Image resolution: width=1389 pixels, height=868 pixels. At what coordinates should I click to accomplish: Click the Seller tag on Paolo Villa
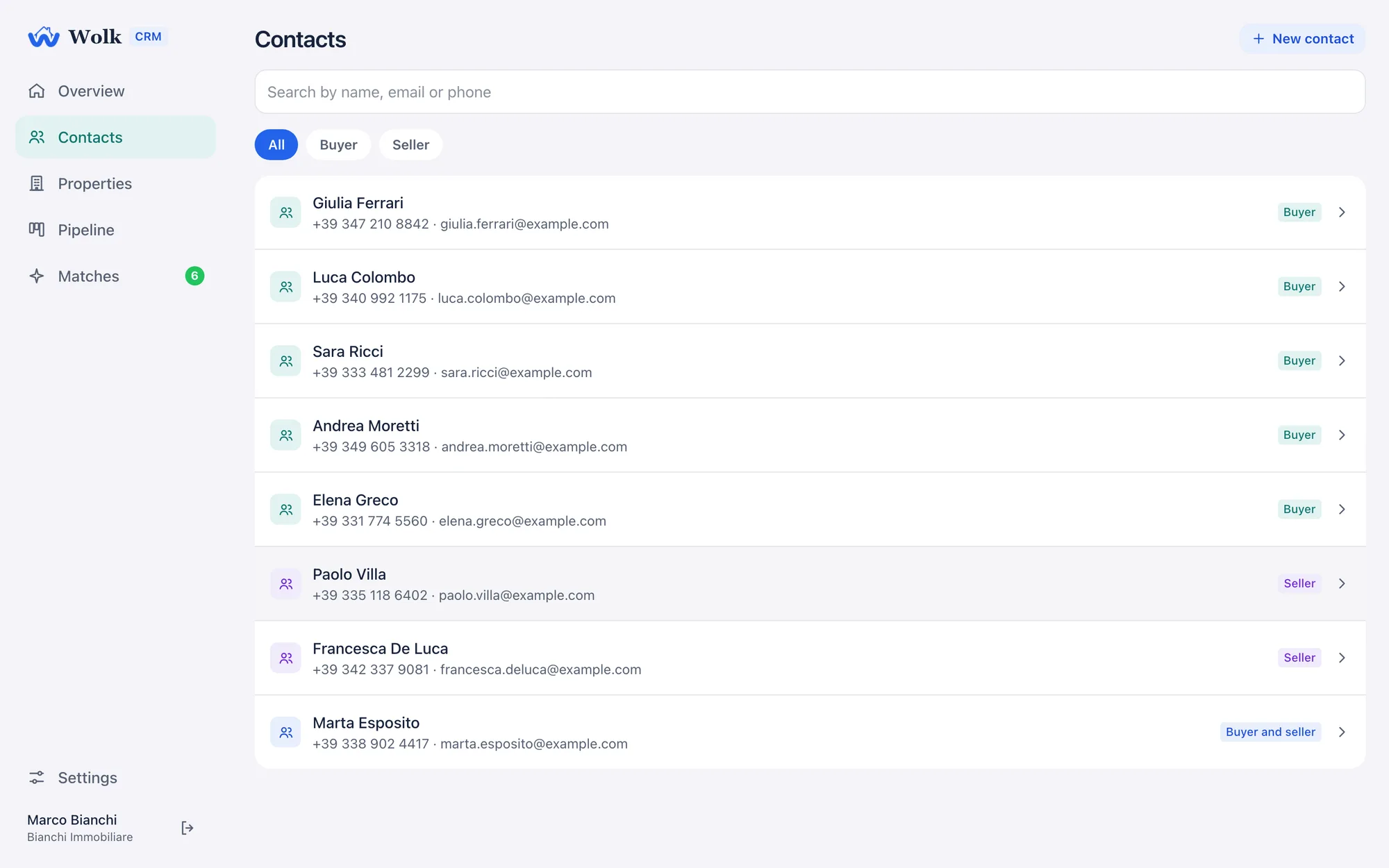(x=1299, y=584)
